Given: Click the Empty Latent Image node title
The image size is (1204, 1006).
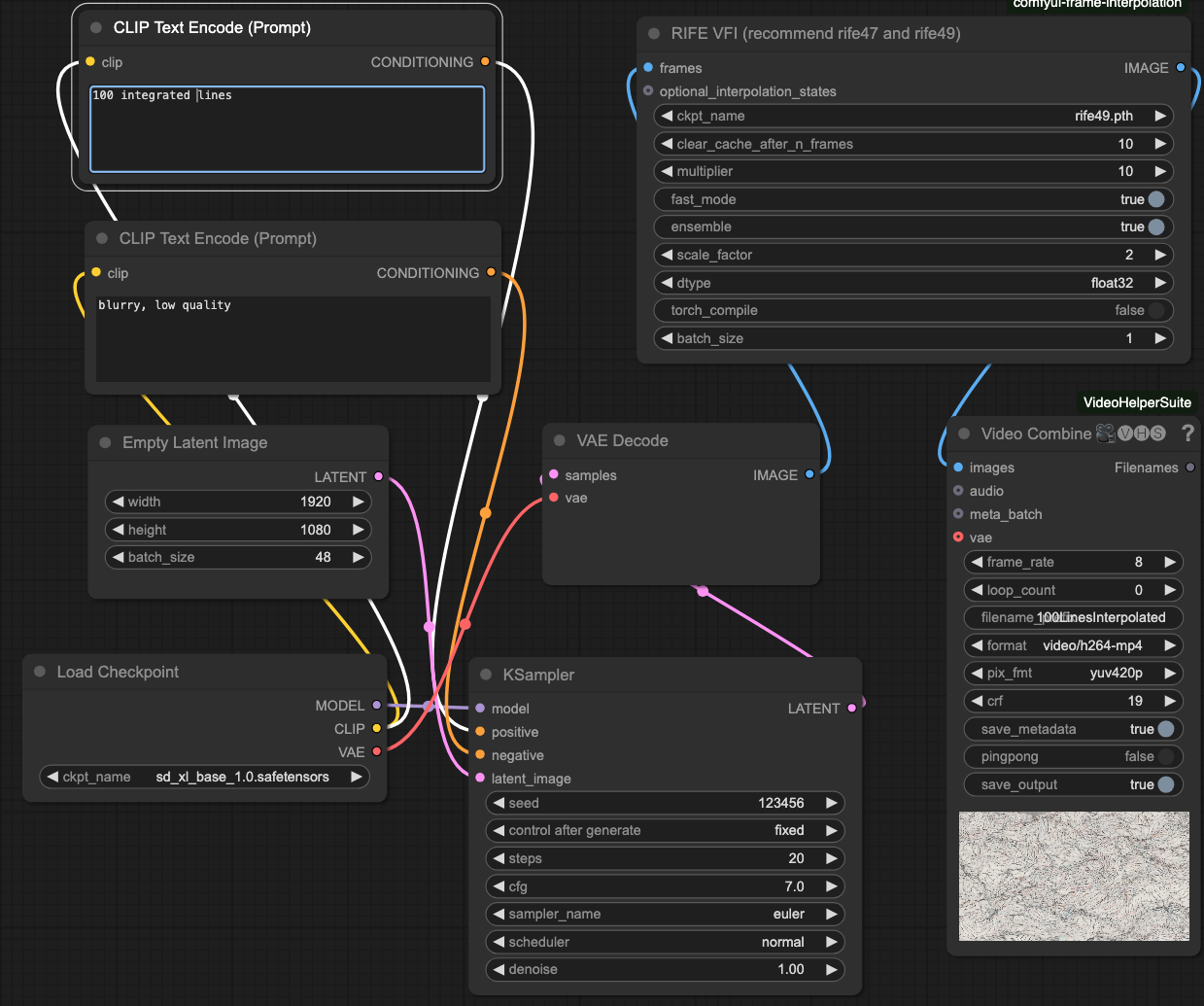Looking at the screenshot, I should pyautogui.click(x=194, y=442).
